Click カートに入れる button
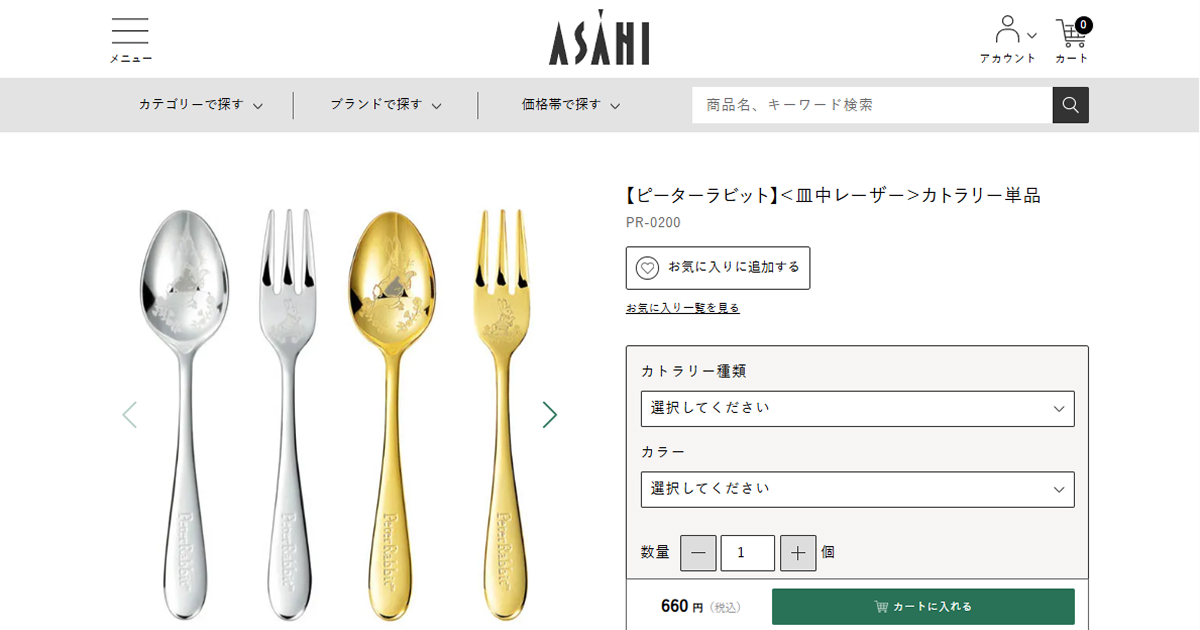The height and width of the screenshot is (630, 1200). point(922,606)
